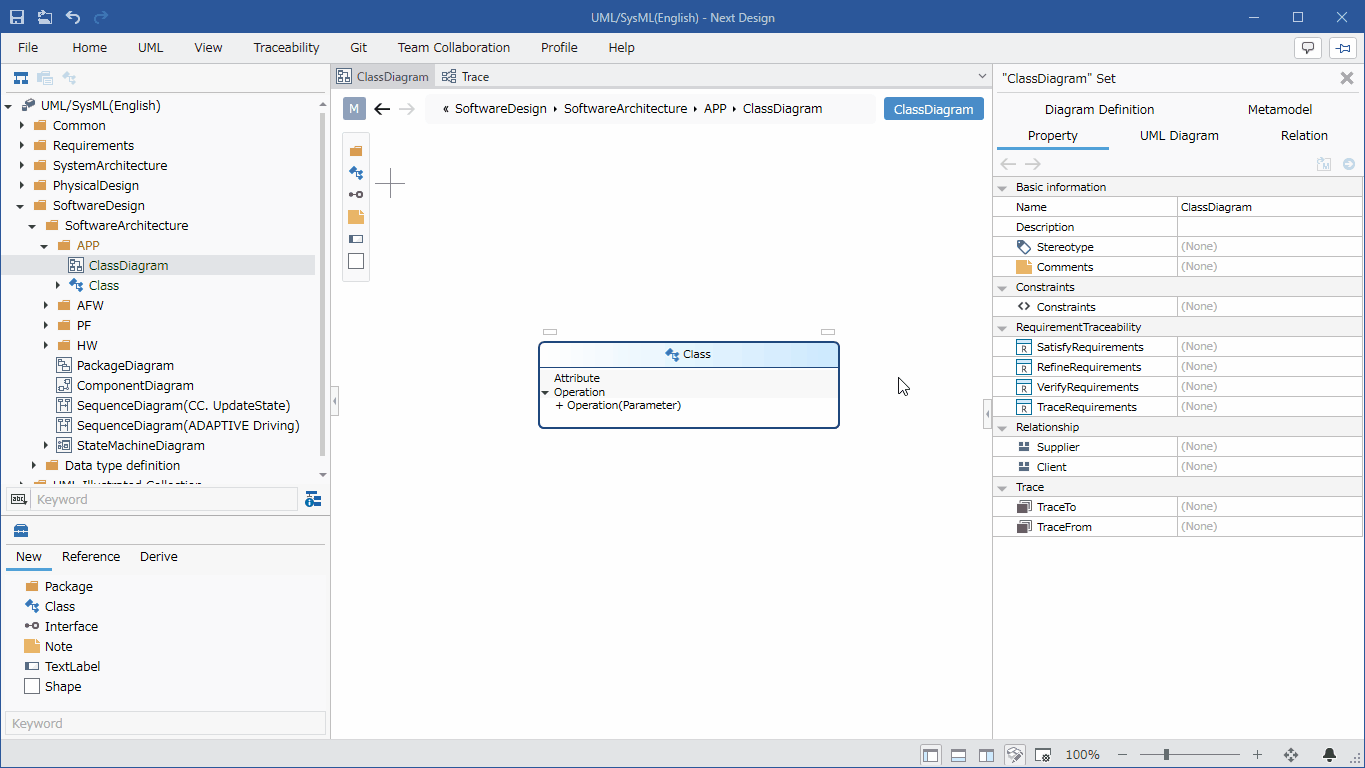Switch to the Reference tab

click(91, 557)
